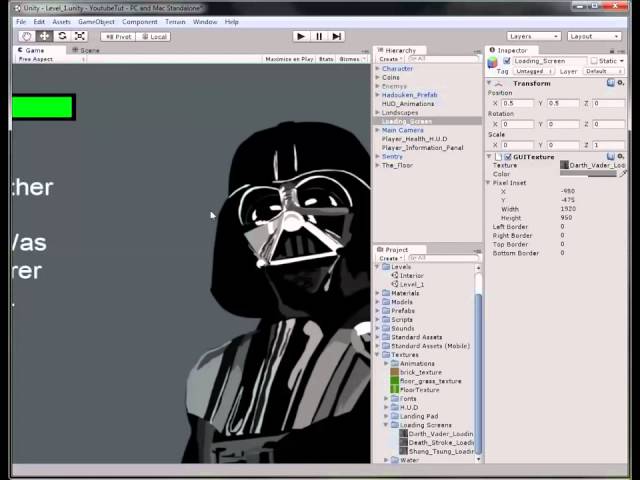Select The_floor in Hierarchy

[397, 165]
